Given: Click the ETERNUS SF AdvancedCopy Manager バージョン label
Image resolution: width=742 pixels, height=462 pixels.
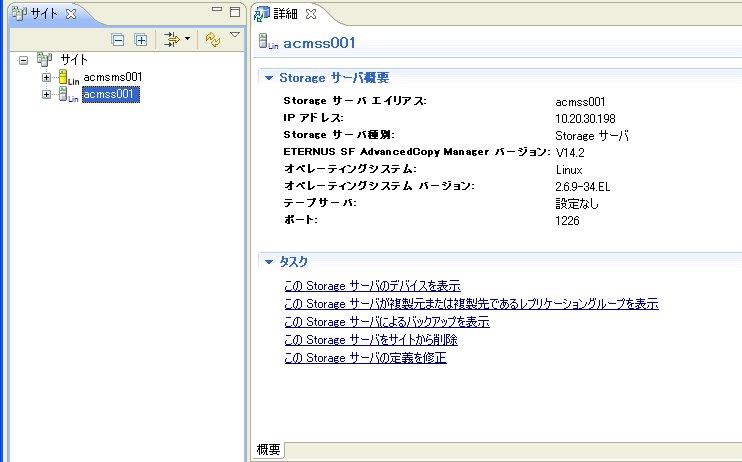Looking at the screenshot, I should [x=417, y=152].
